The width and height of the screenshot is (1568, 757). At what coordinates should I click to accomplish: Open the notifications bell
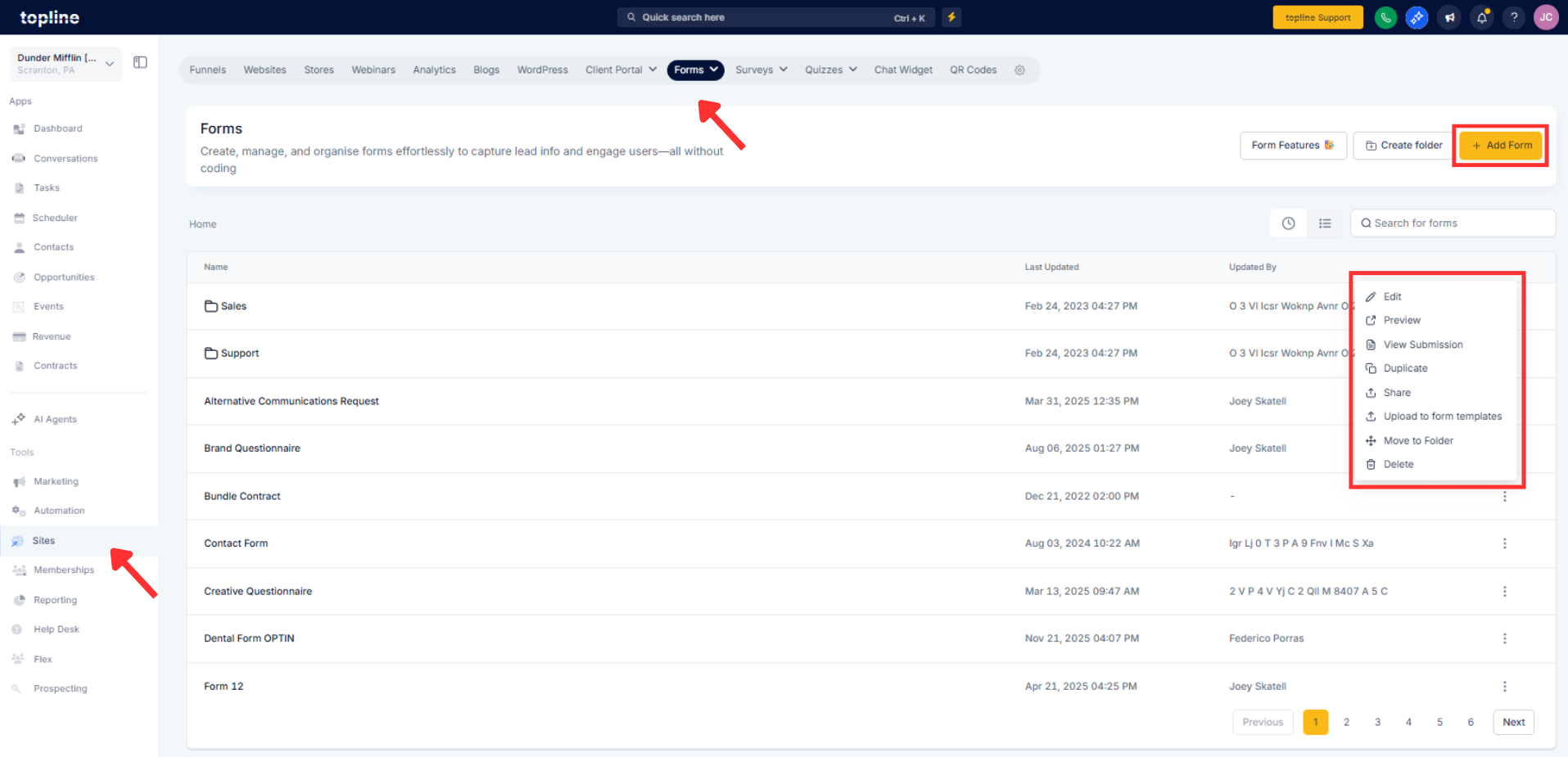tap(1482, 17)
